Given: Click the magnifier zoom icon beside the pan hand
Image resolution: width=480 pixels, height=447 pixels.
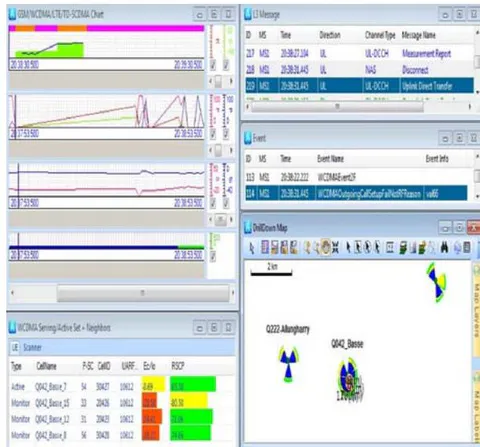Looking at the screenshot, I should pyautogui.click(x=317, y=248).
